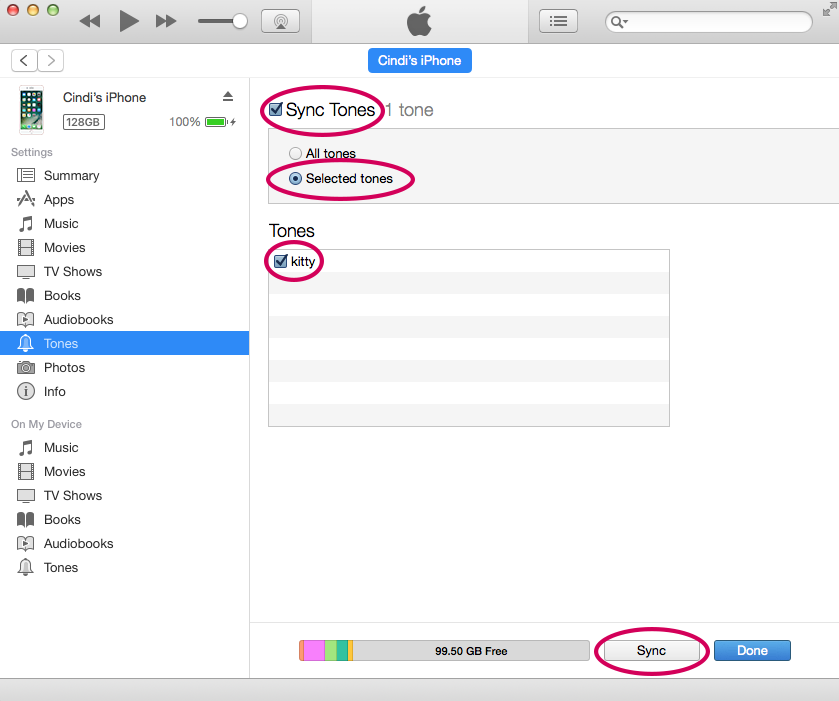The image size is (839, 701).
Task: Click the Sync button
Action: 651,651
